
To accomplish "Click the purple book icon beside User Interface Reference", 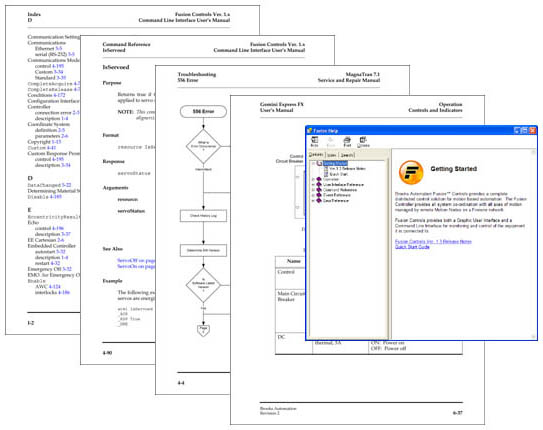I will (319, 185).
